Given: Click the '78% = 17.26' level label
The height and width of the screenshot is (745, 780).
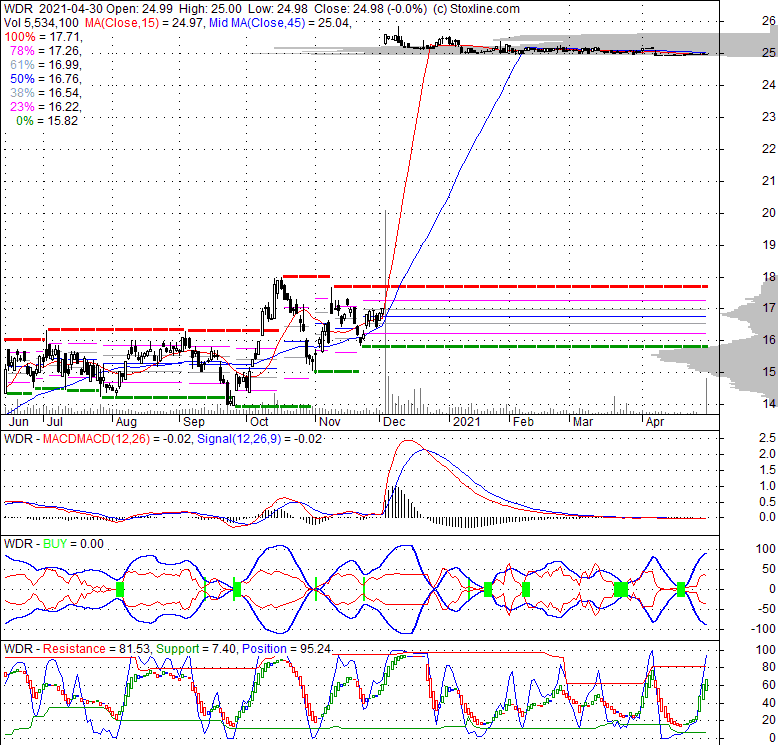Looking at the screenshot, I should click(x=45, y=51).
